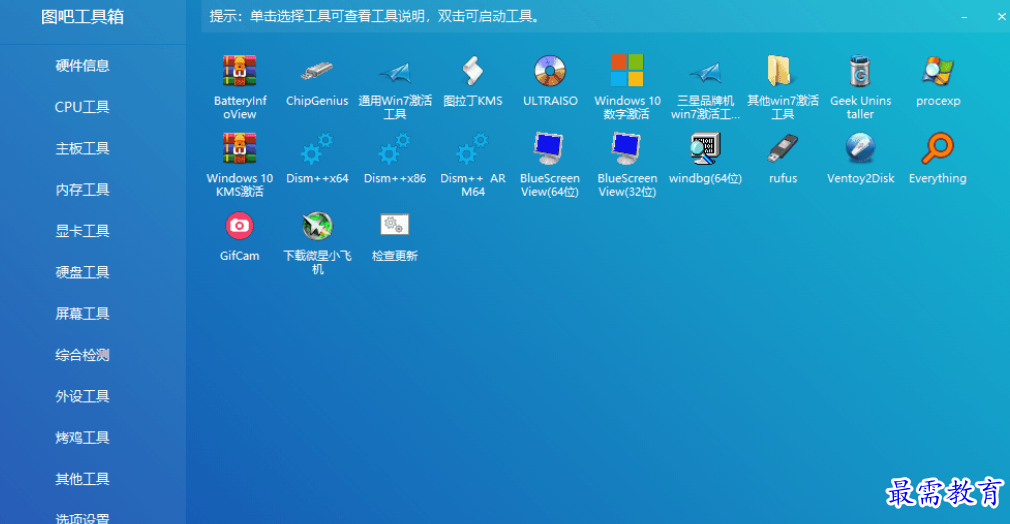Select BlueScreenView(32位) icon

pos(627,148)
